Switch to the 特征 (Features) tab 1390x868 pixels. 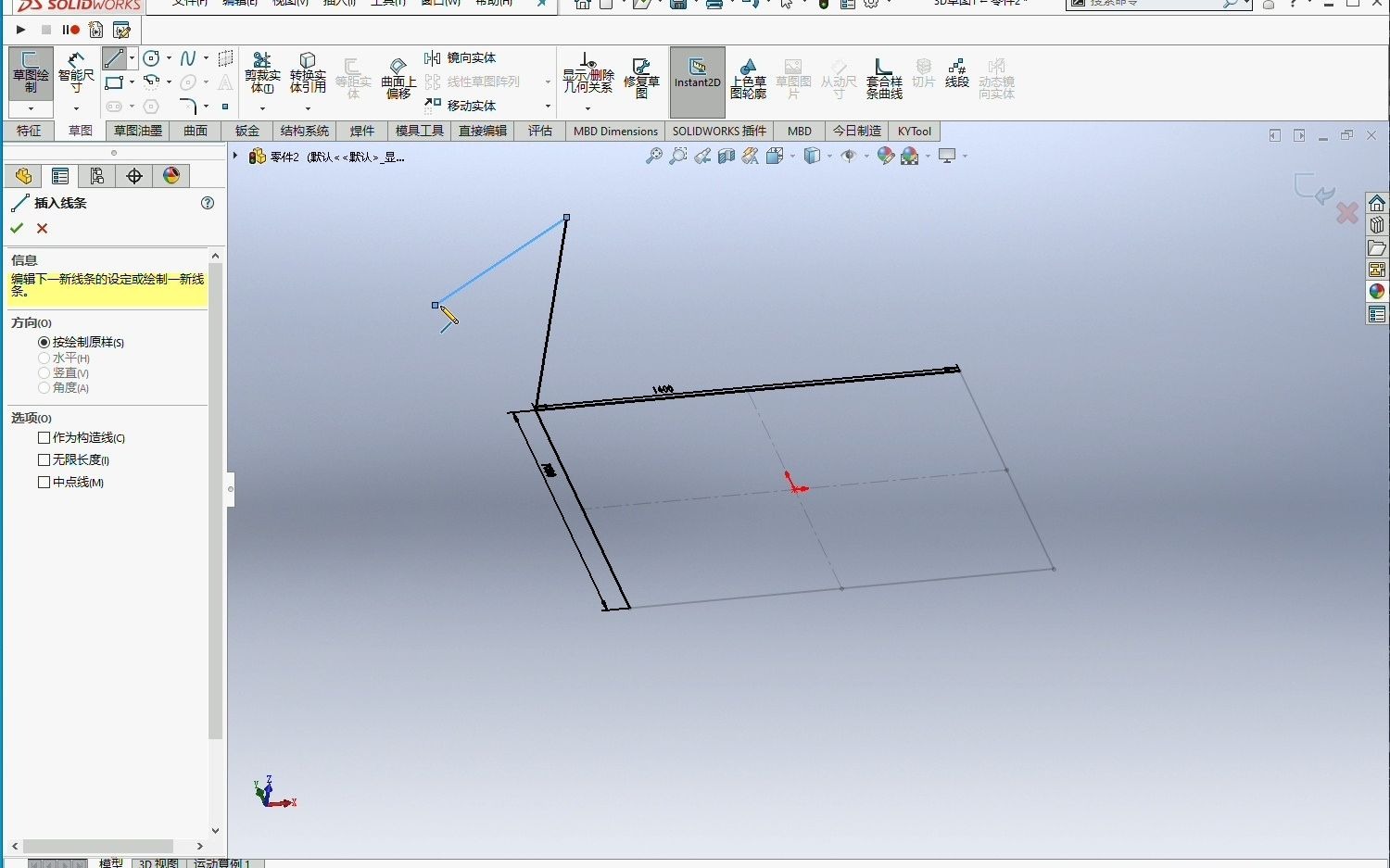point(29,131)
